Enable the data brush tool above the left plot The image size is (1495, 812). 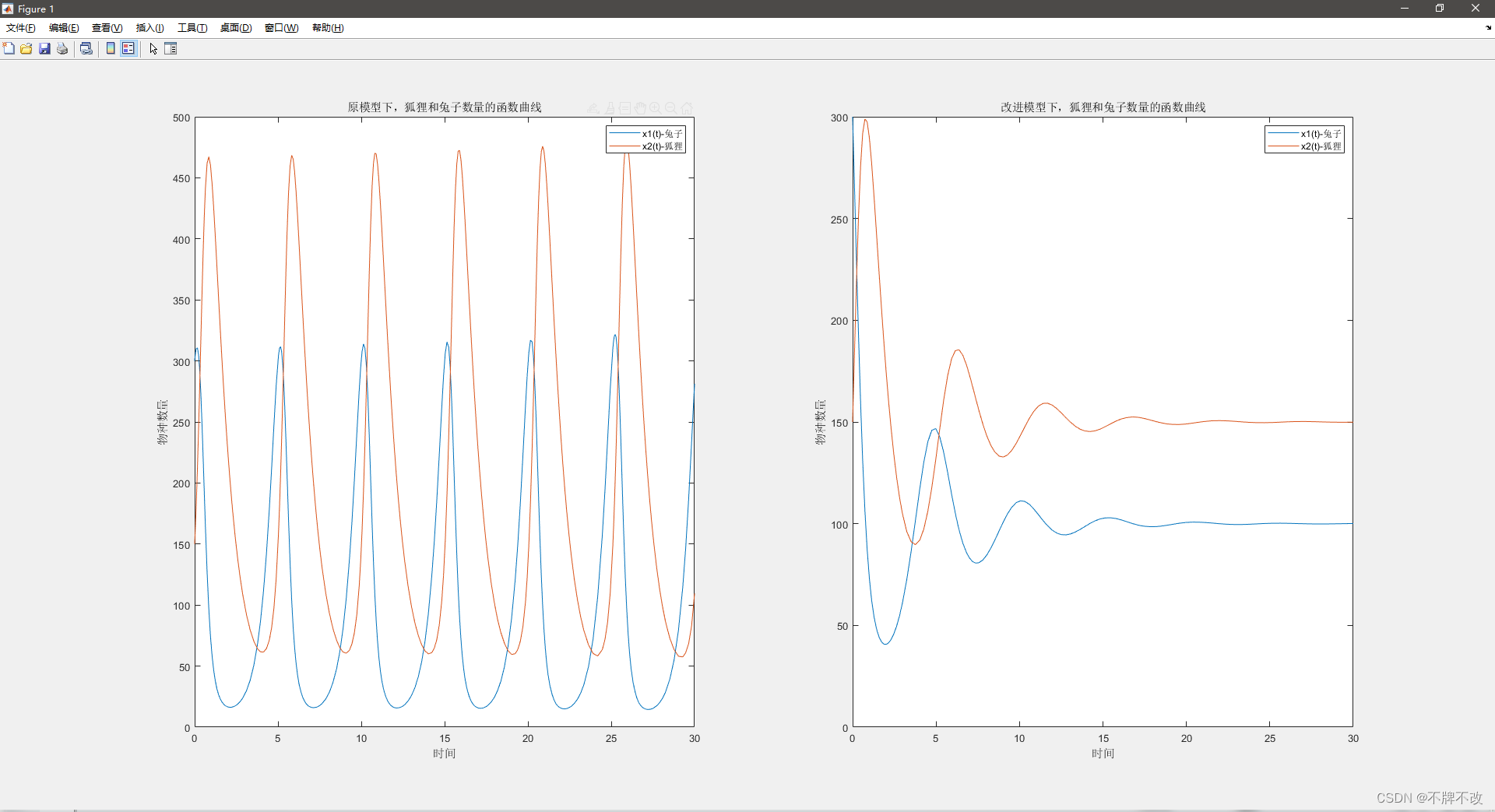[x=610, y=108]
